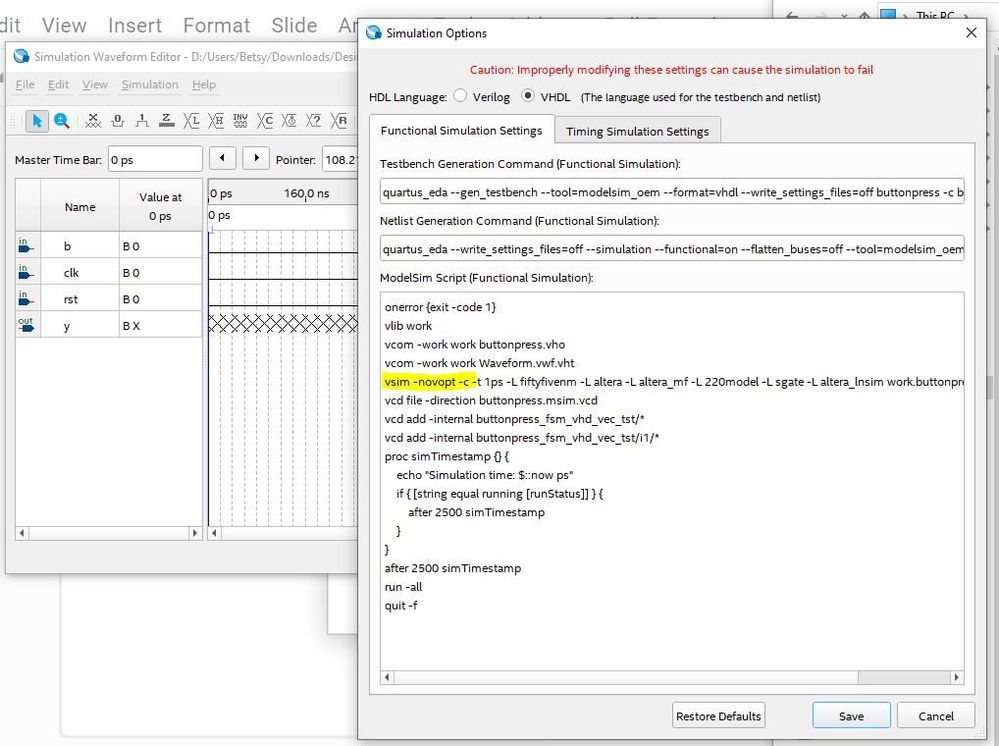Click the Restore Defaults button
Image resolution: width=999 pixels, height=746 pixels.
coord(719,716)
